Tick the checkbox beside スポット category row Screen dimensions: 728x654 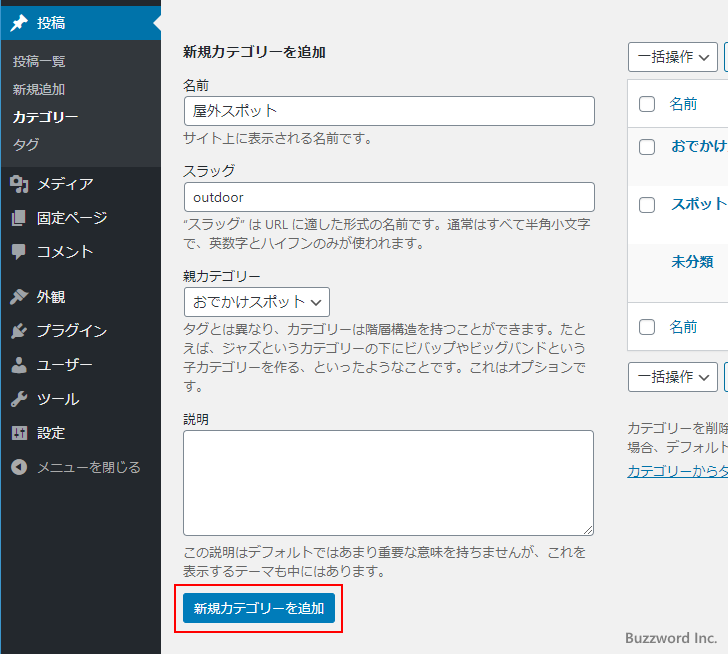[x=647, y=204]
